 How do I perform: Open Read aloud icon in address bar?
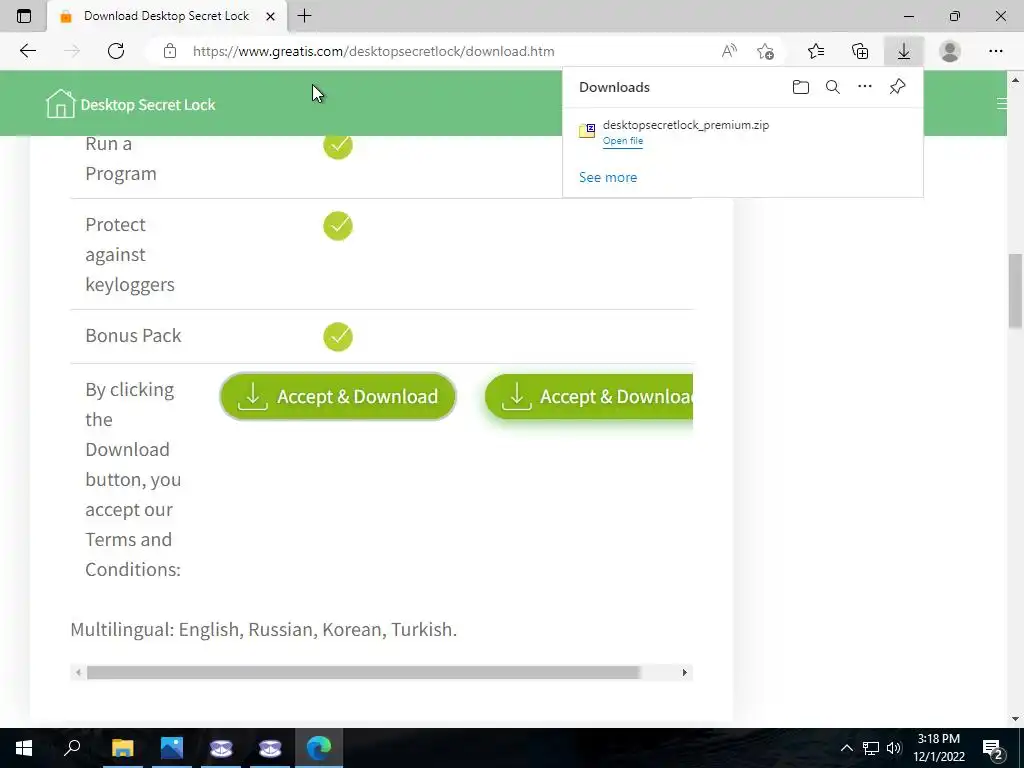point(729,51)
